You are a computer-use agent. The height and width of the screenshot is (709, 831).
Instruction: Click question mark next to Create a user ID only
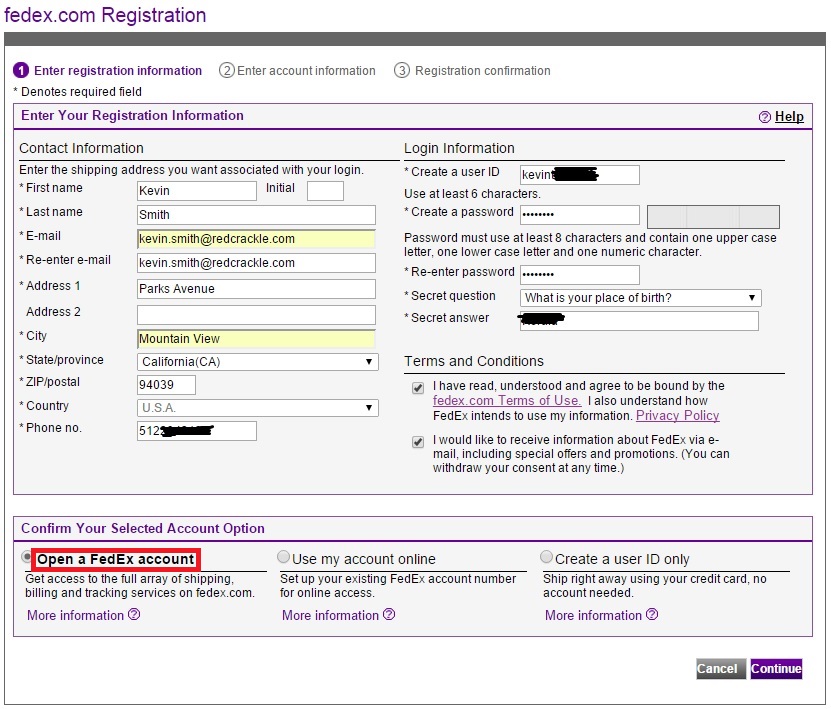coord(650,615)
